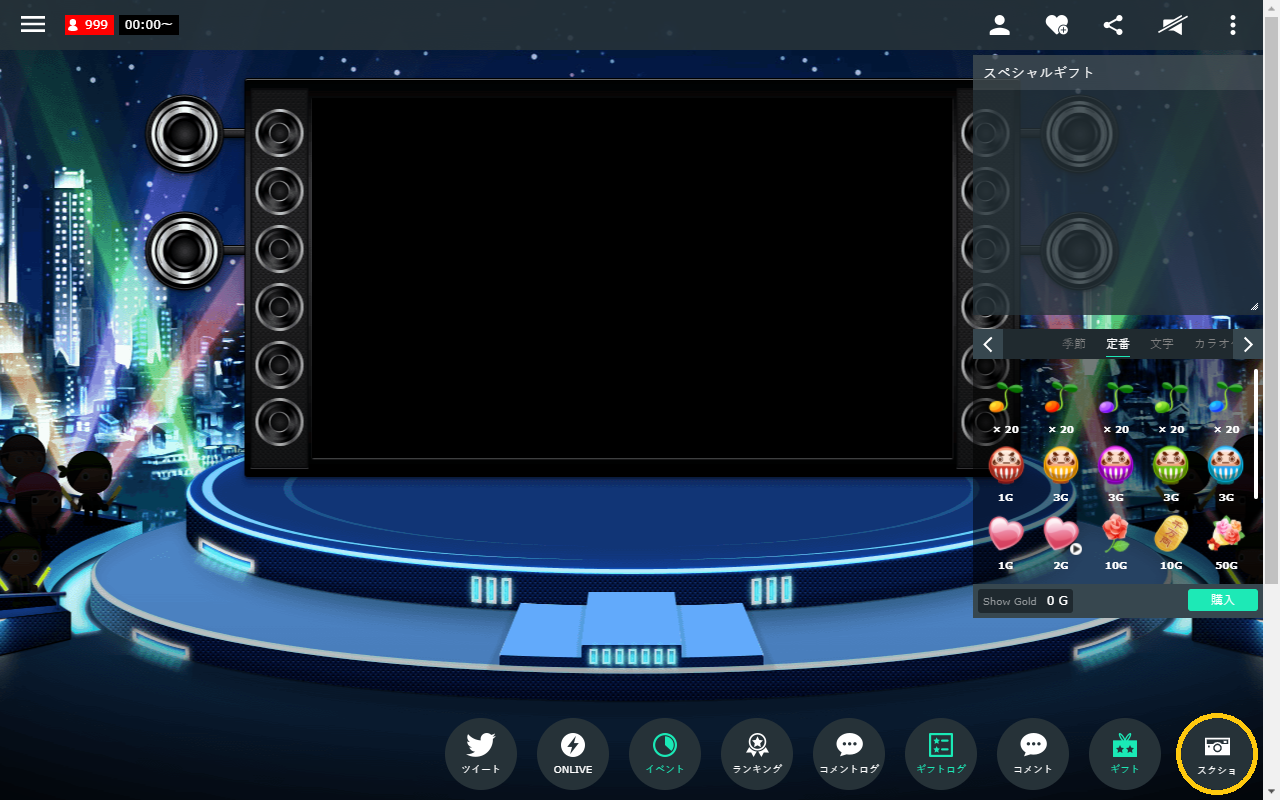Show previous gift tabs with left arrow
1280x800 pixels.
(x=988, y=345)
